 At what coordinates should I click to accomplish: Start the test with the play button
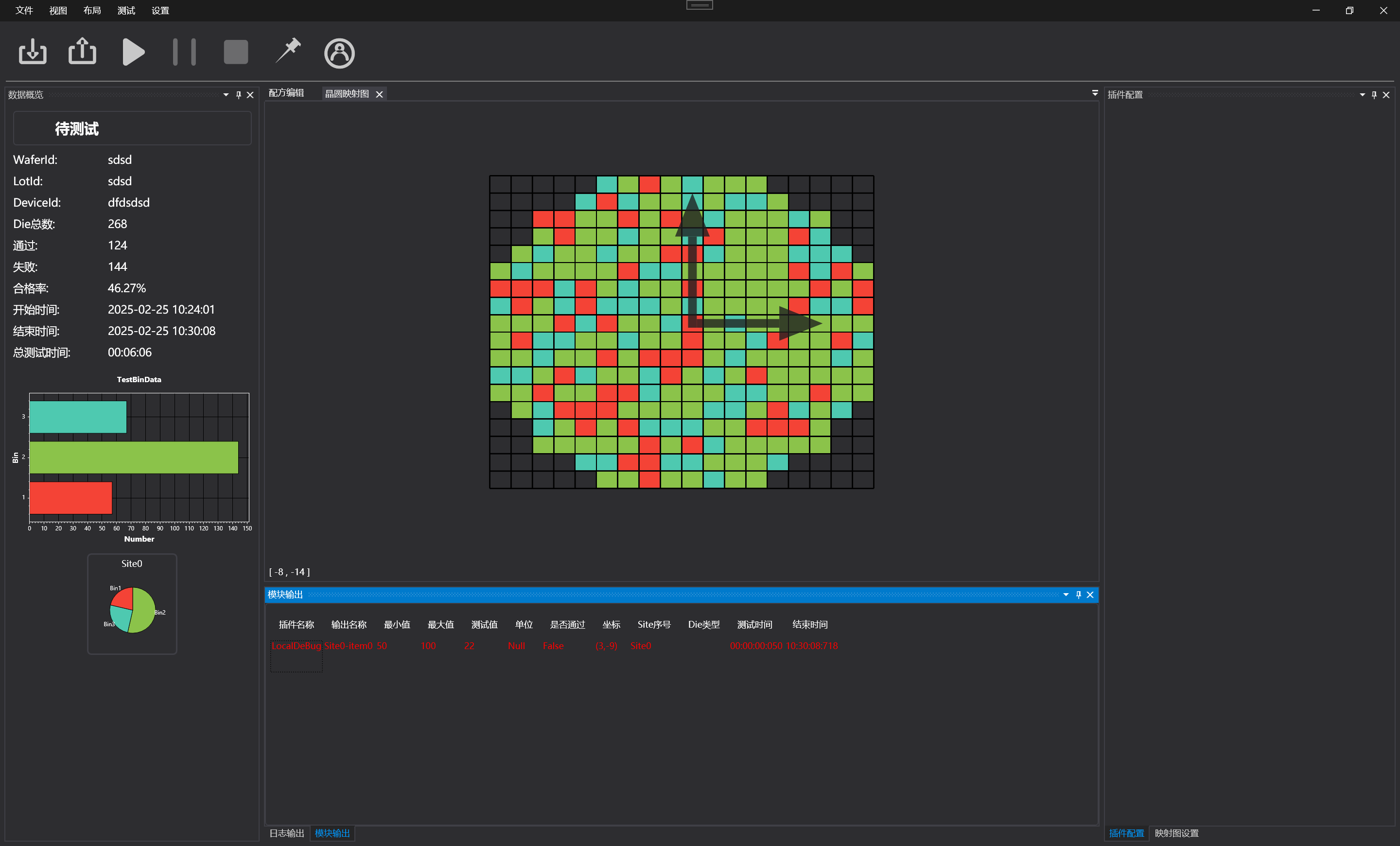(134, 53)
